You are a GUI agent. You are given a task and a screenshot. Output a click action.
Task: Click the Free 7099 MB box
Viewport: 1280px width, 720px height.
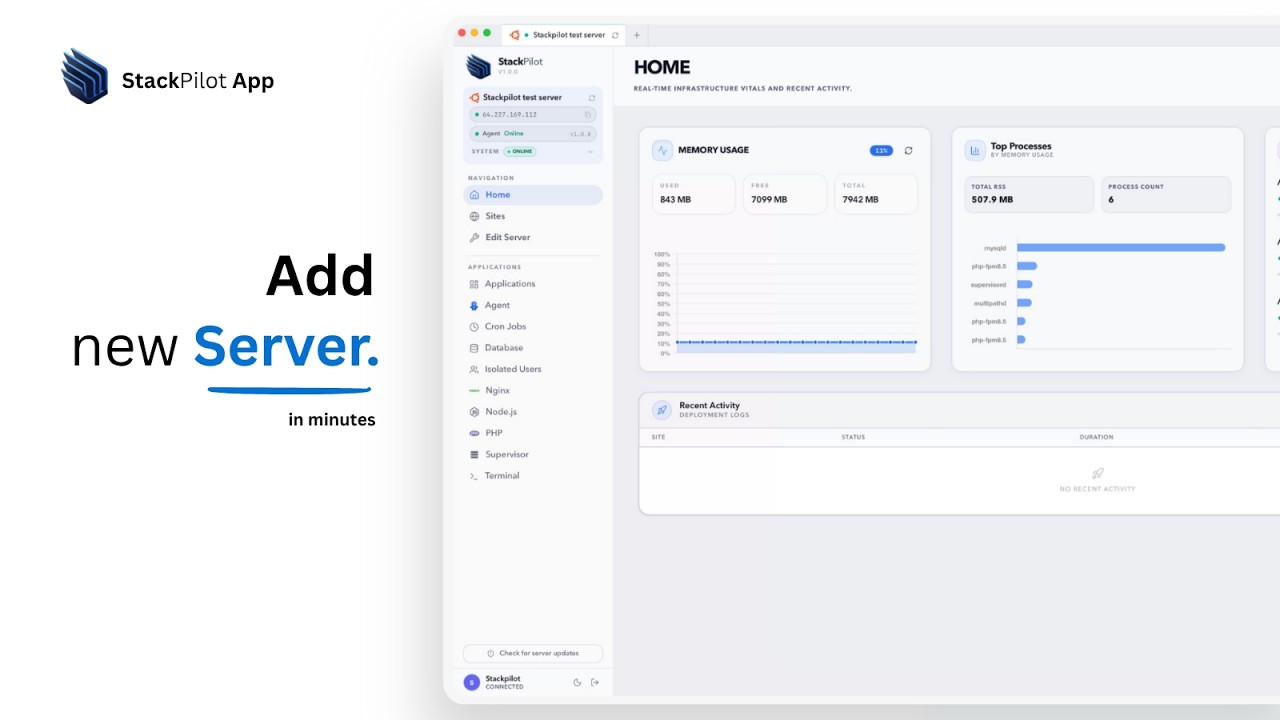click(x=785, y=194)
